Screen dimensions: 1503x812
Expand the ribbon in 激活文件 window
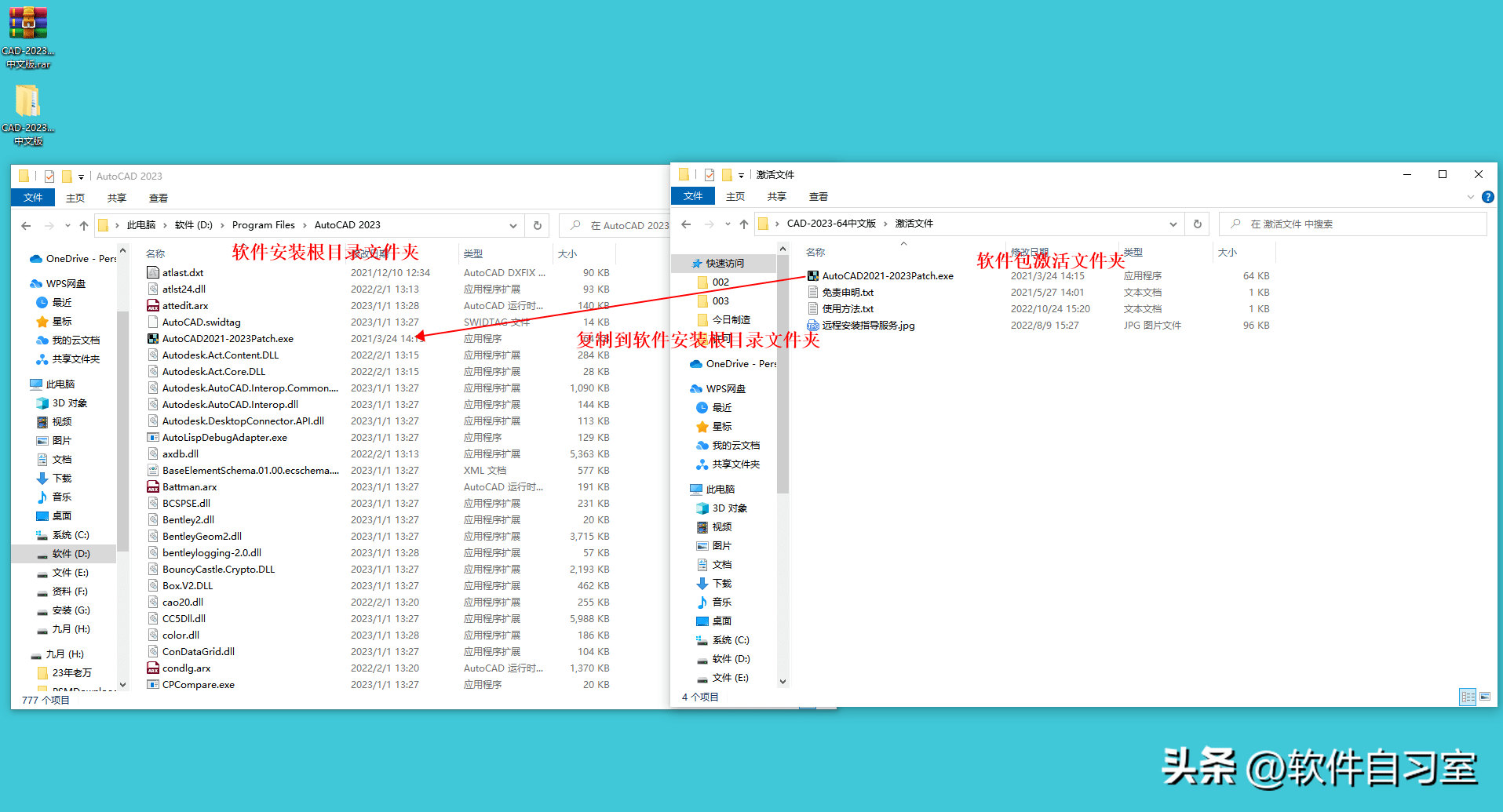[1471, 197]
